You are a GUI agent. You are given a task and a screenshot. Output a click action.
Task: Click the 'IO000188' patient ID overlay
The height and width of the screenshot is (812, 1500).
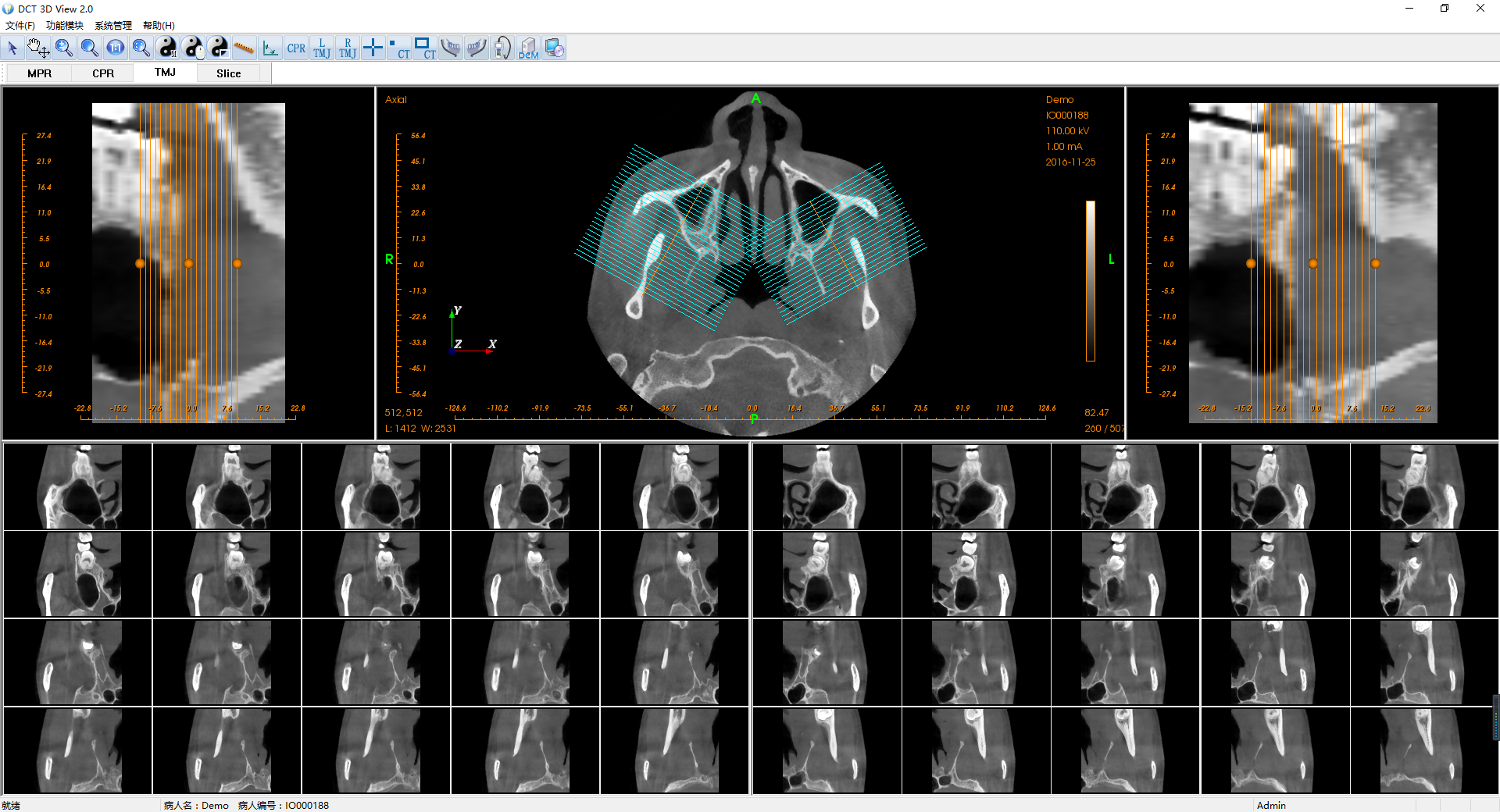pyautogui.click(x=1067, y=116)
